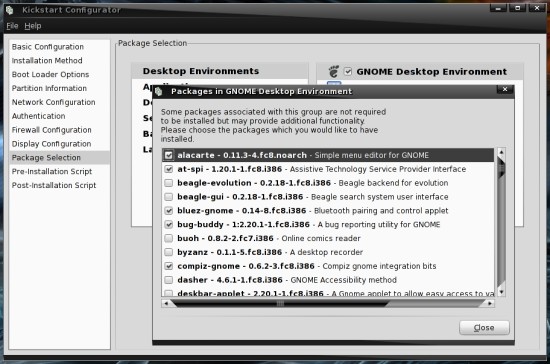Open the Help menu
The height and width of the screenshot is (364, 550).
pyautogui.click(x=33, y=26)
